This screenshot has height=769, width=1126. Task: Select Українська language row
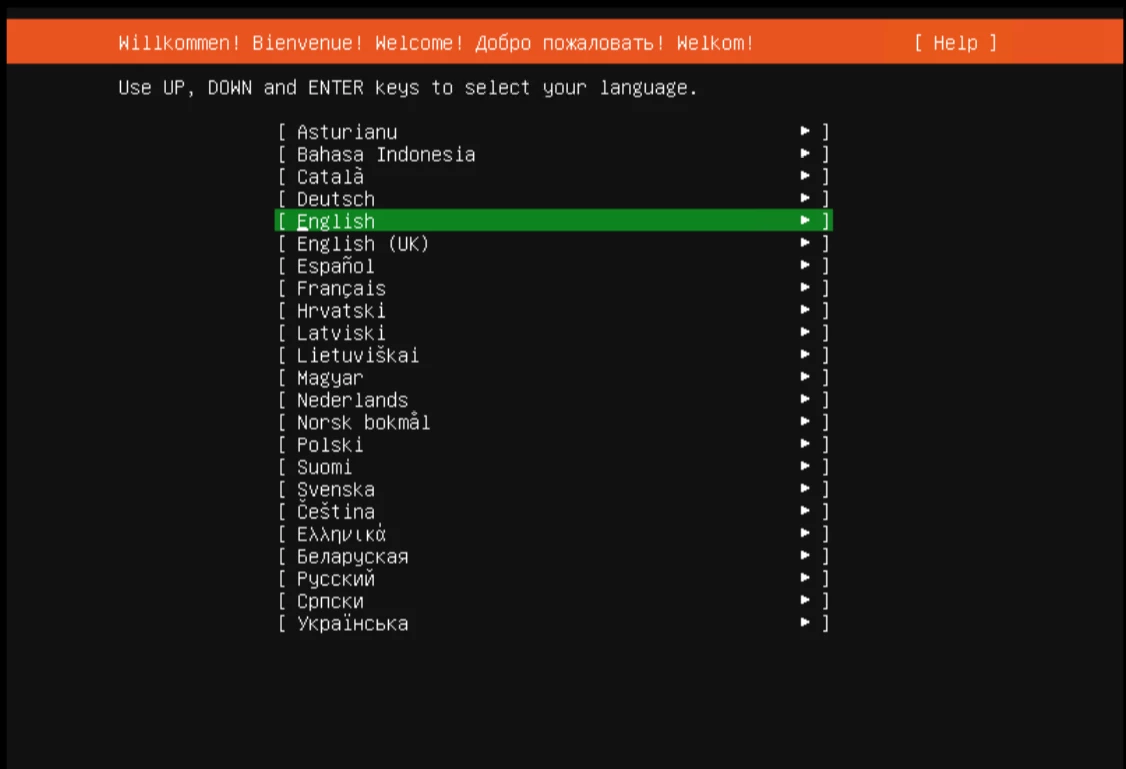554,623
